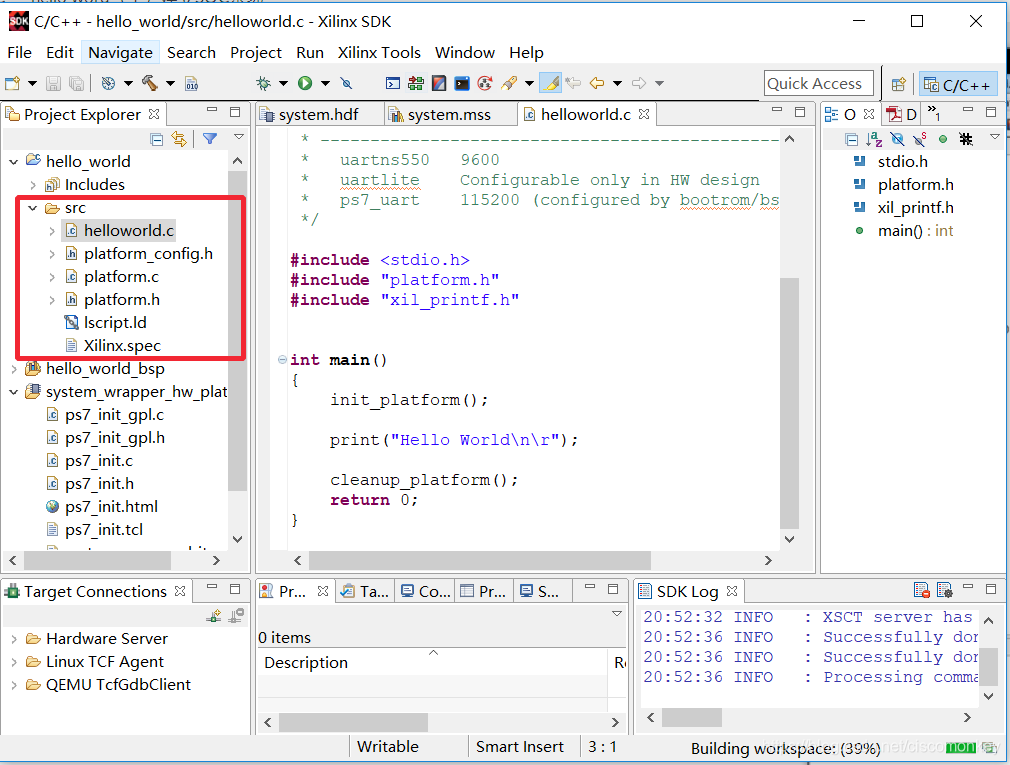Viewport: 1010px width, 765px height.
Task: Select lscript.ld file
Action: (x=115, y=323)
